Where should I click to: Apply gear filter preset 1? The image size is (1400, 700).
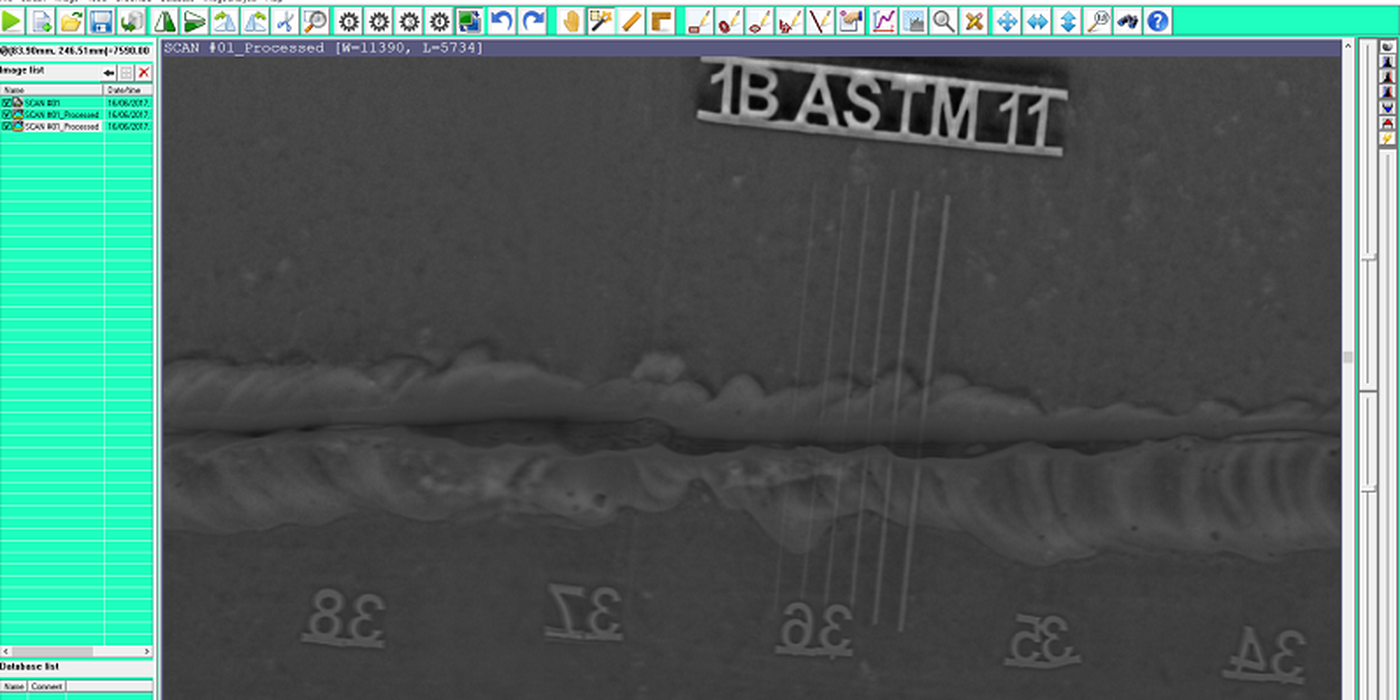pos(349,20)
